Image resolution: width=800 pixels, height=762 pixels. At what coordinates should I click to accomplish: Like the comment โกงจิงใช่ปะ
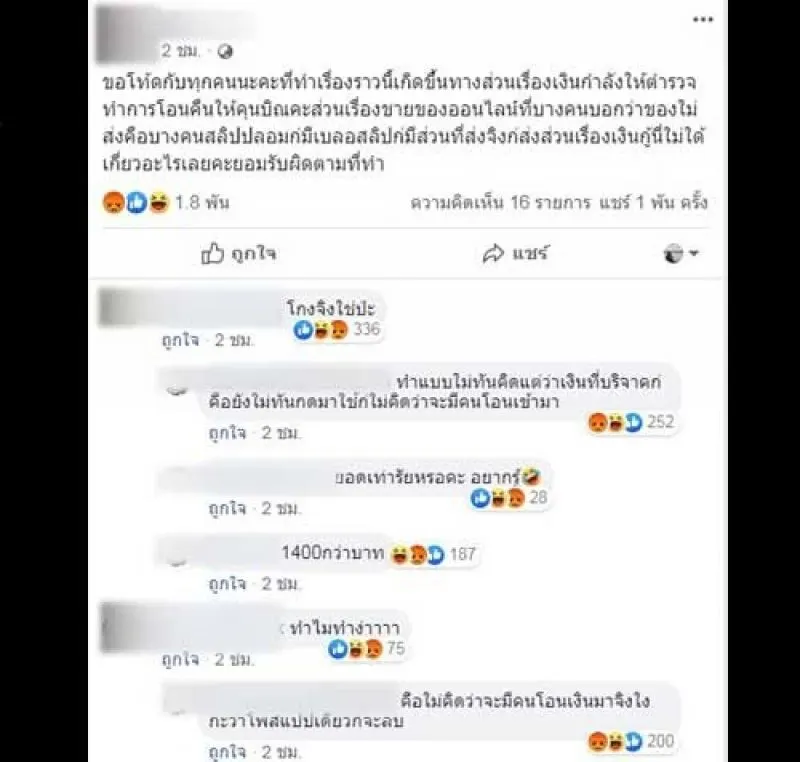point(180,340)
